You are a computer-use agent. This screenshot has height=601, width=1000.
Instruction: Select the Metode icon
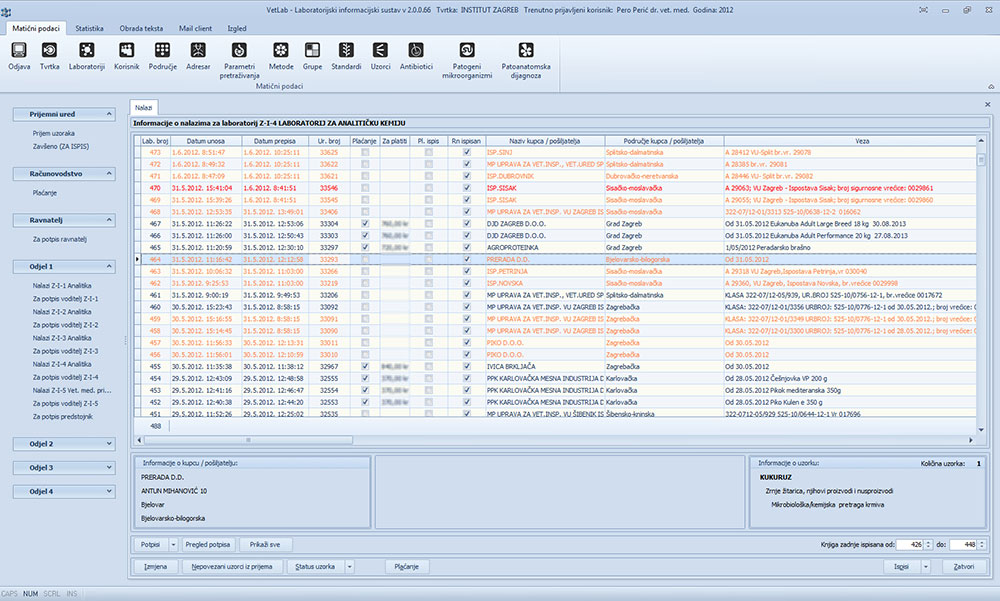click(281, 50)
